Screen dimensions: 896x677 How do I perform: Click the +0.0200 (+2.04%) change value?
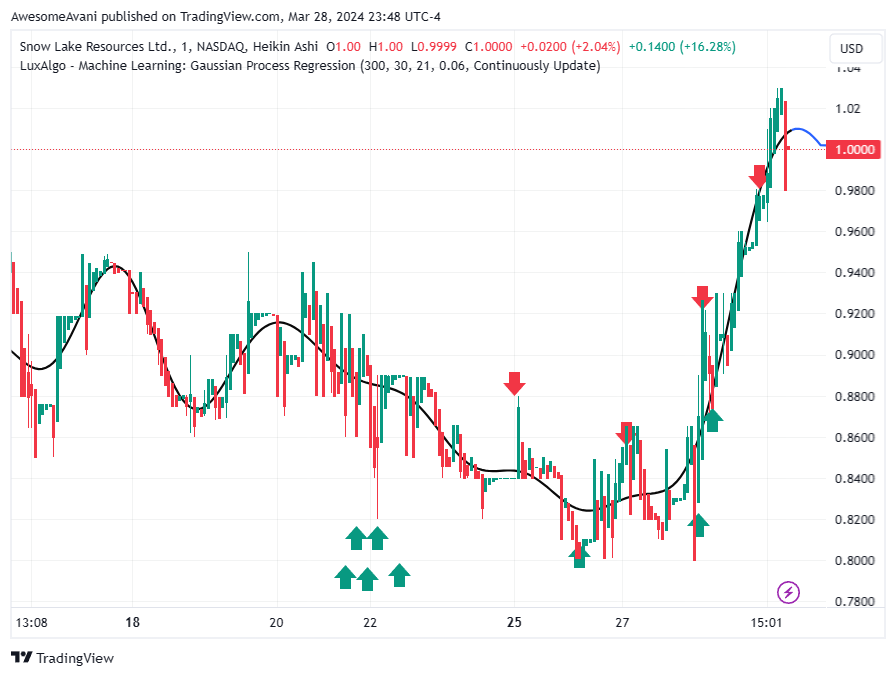click(x=570, y=47)
